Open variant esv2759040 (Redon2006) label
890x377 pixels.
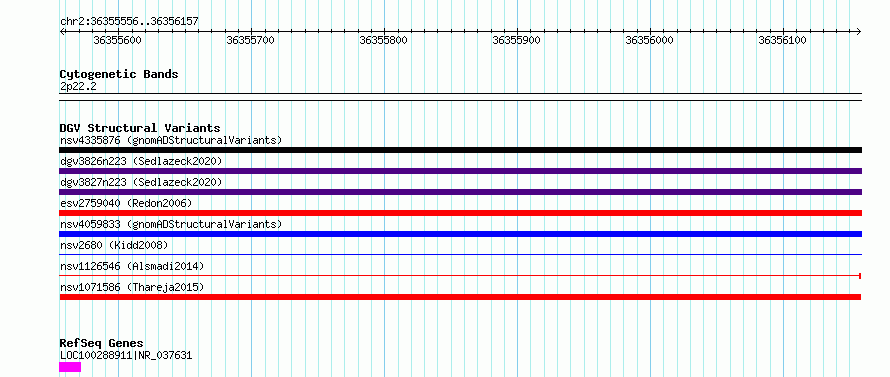click(x=127, y=203)
